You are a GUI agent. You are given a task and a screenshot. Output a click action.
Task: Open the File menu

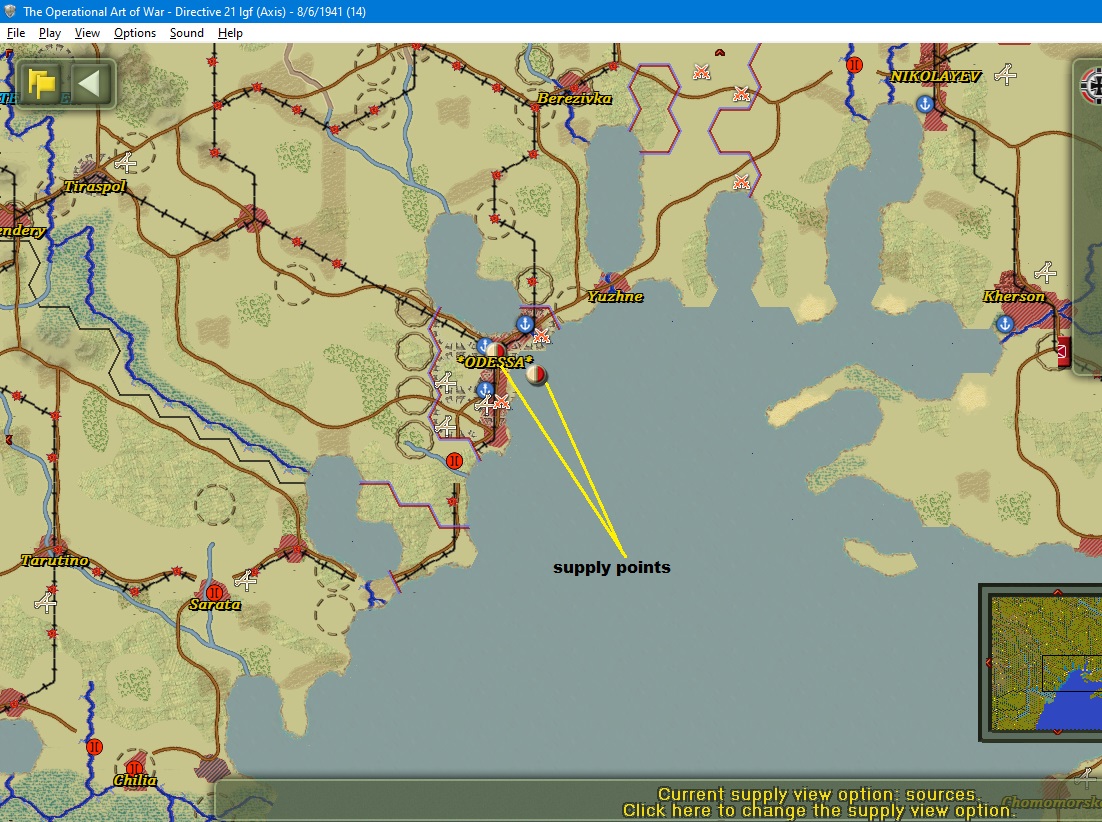(x=15, y=33)
